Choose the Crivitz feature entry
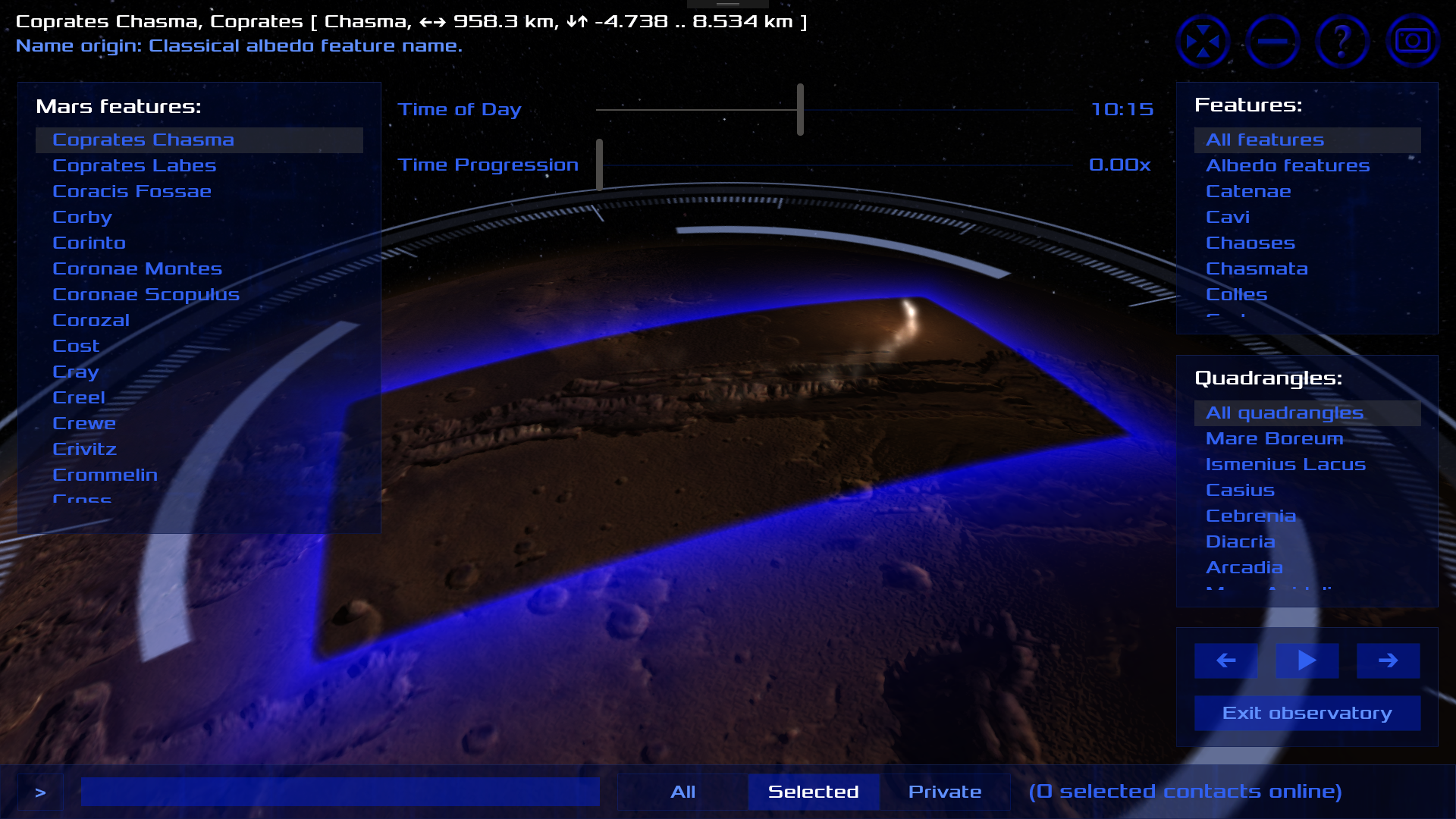 tap(199, 450)
